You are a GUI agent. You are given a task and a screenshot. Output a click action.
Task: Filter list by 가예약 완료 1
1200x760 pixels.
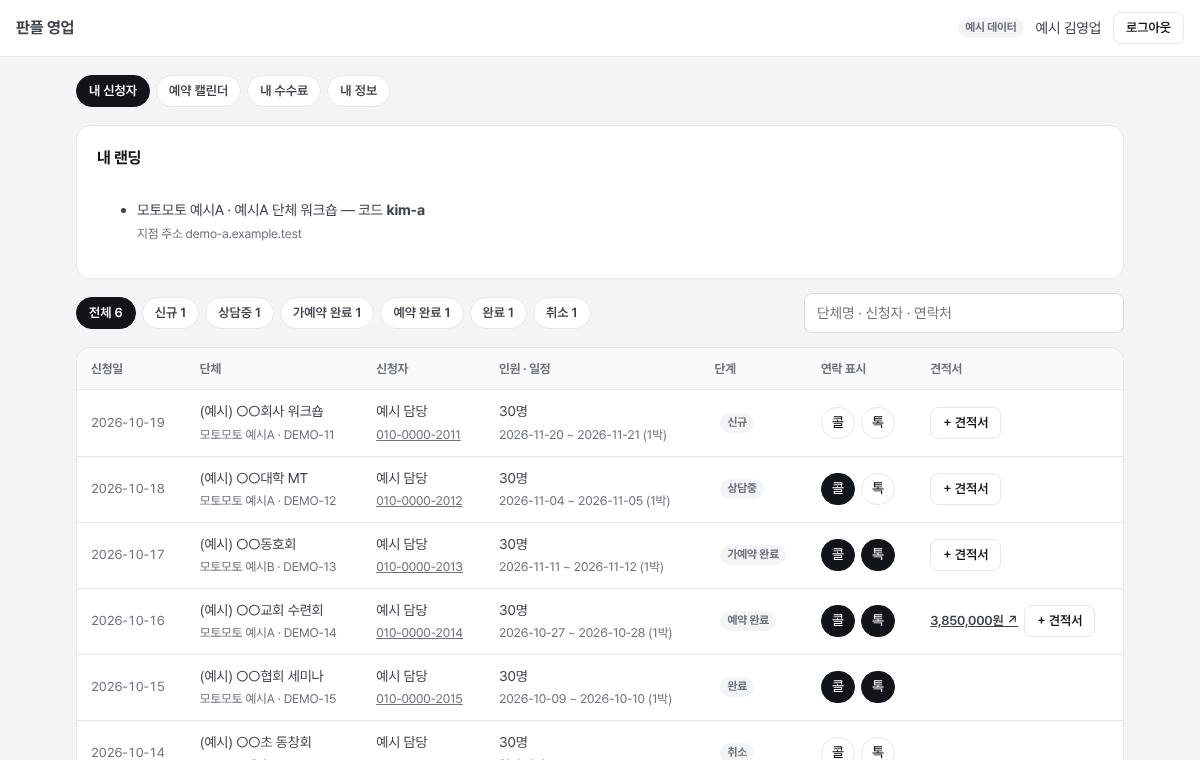pyautogui.click(x=327, y=313)
